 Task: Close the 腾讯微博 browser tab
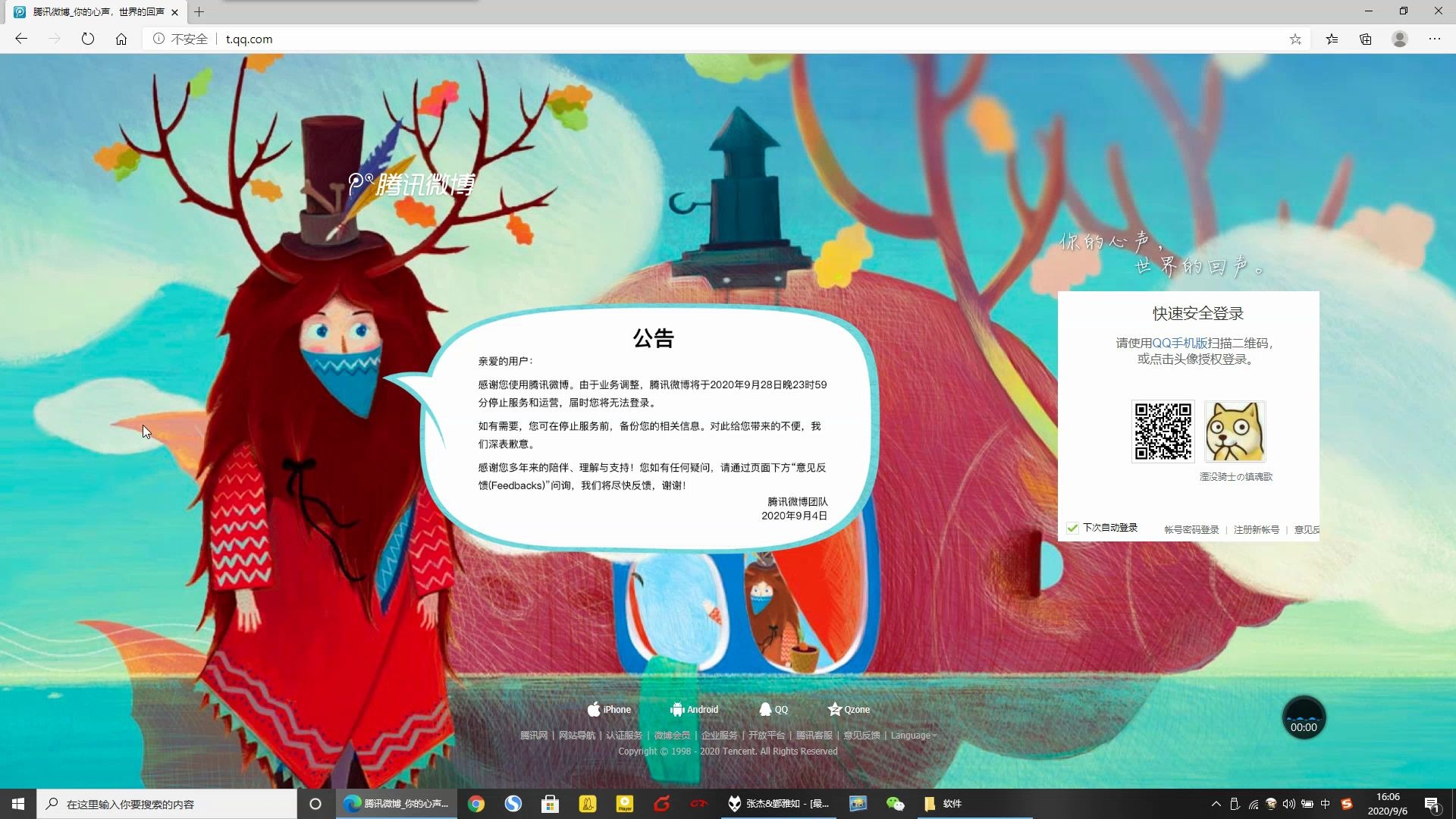click(x=175, y=12)
